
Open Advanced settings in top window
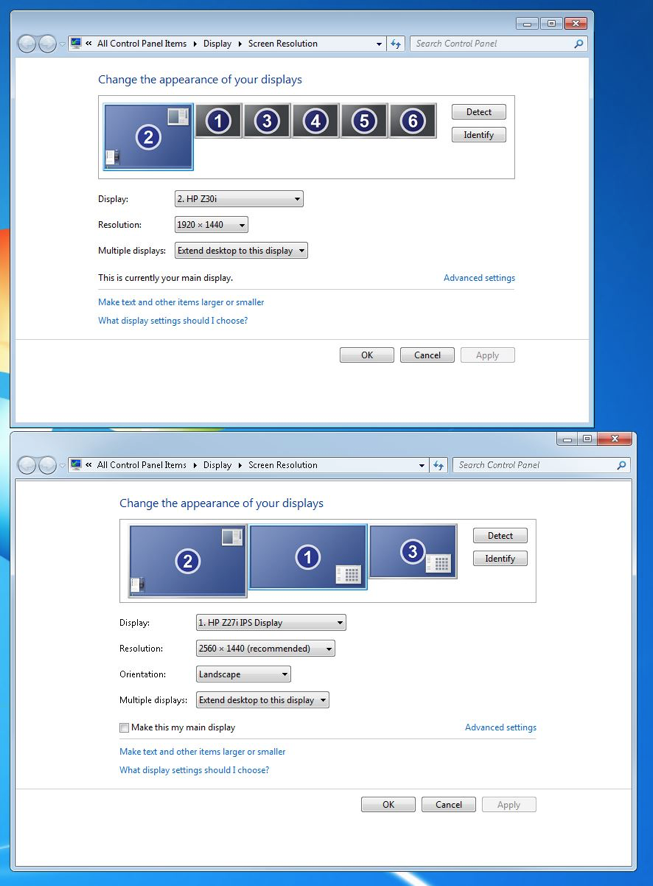tap(479, 278)
